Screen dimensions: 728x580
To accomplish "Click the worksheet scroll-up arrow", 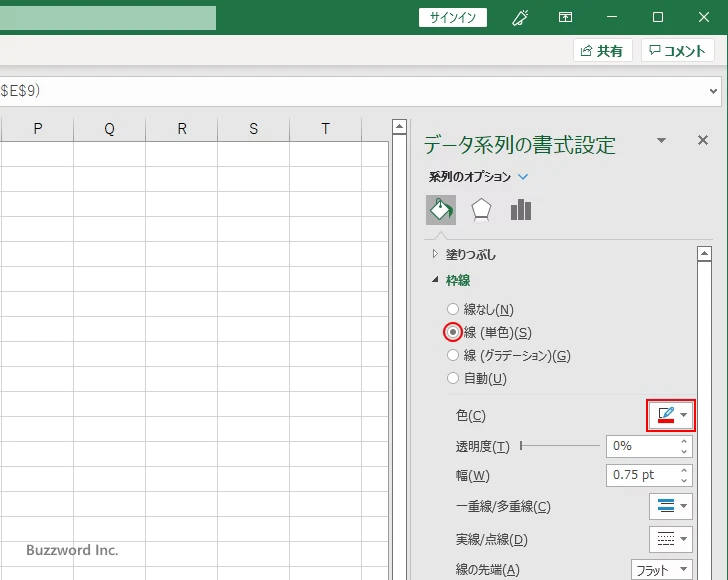I will pyautogui.click(x=399, y=126).
